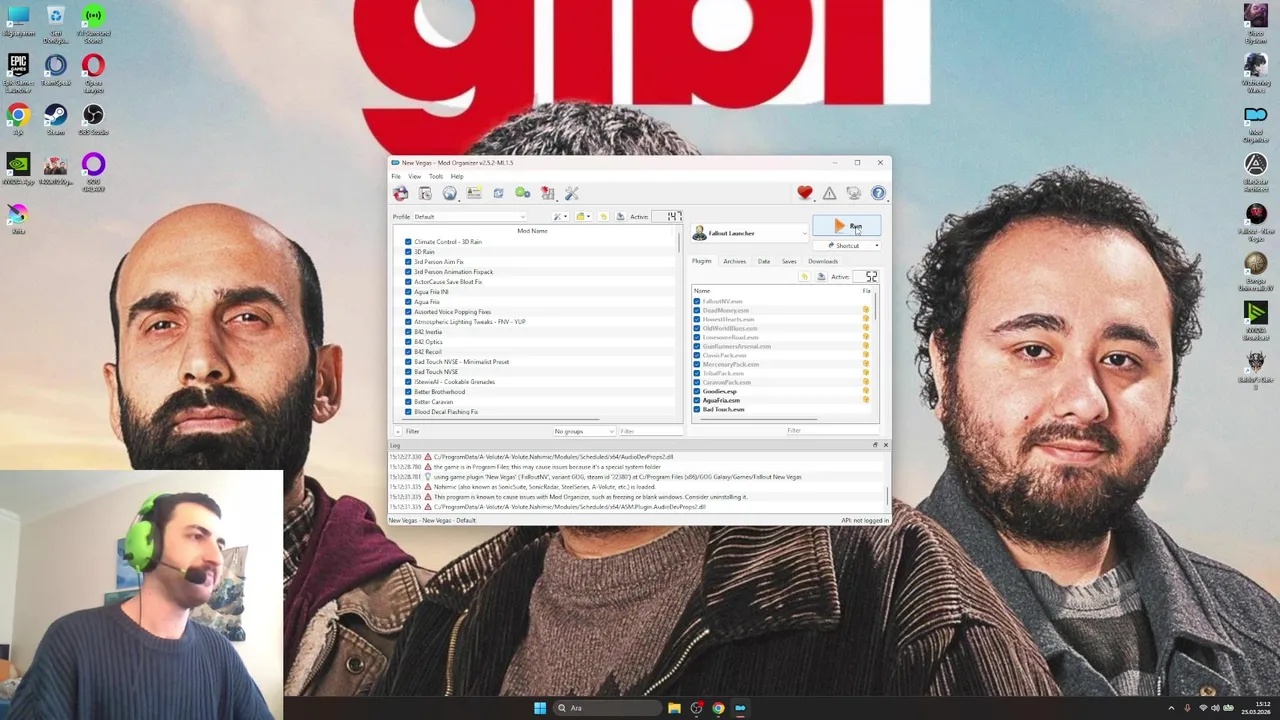This screenshot has height=720, width=1280.
Task: Open the Tools menu
Action: pos(436,177)
